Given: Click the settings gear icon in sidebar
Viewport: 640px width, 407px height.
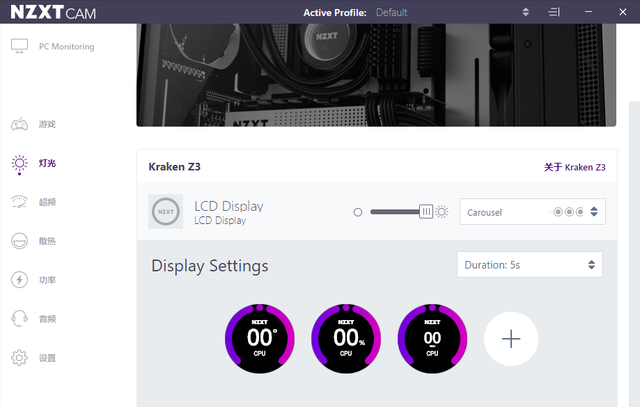Looking at the screenshot, I should (19, 358).
